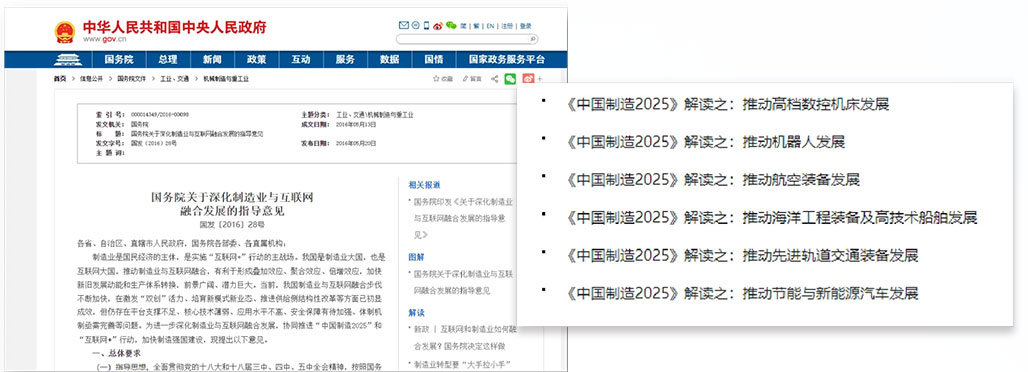Click 注册 register link
The width and height of the screenshot is (1028, 372).
pyautogui.click(x=507, y=26)
